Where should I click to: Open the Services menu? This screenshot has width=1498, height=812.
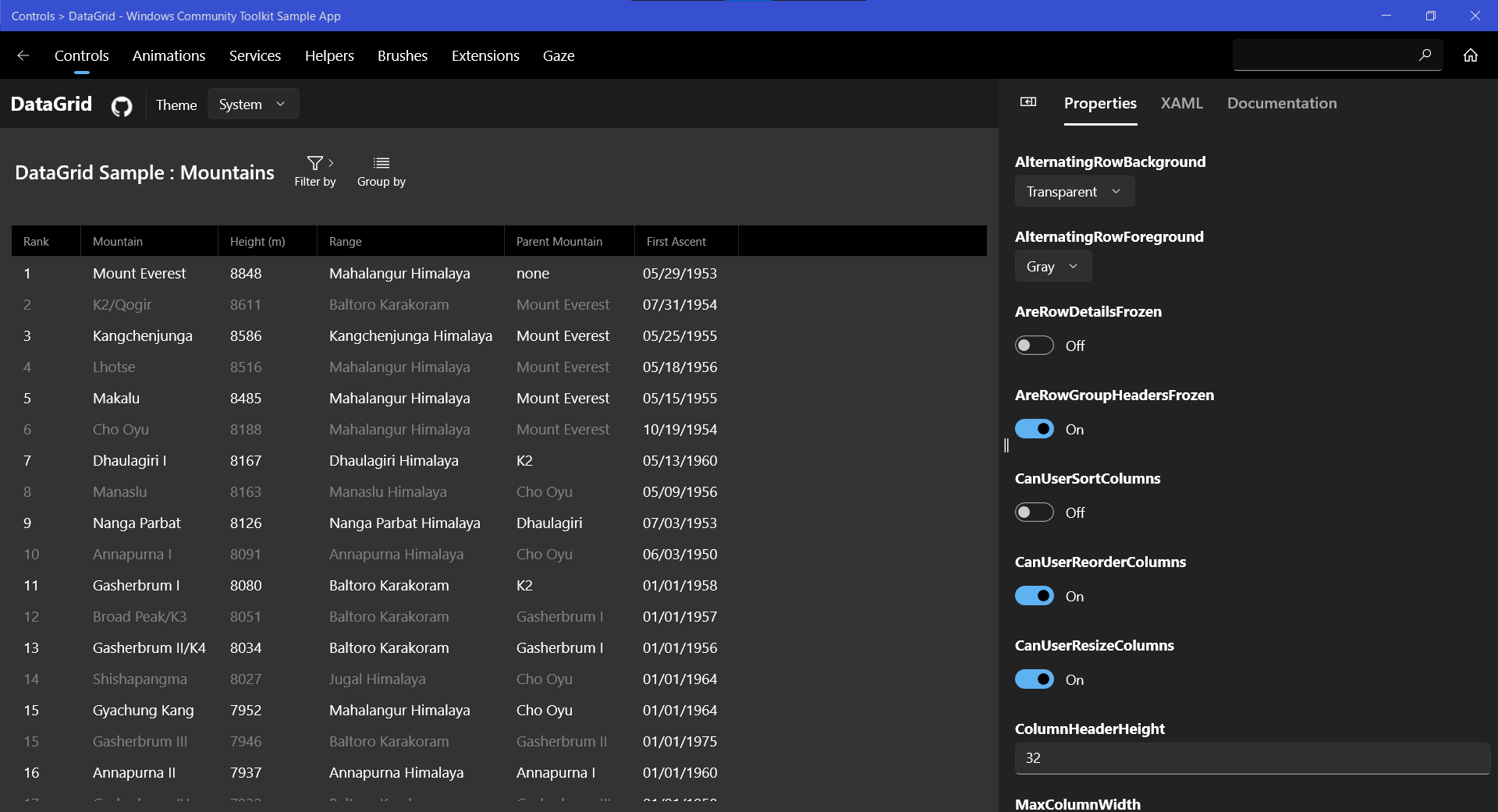(x=255, y=55)
